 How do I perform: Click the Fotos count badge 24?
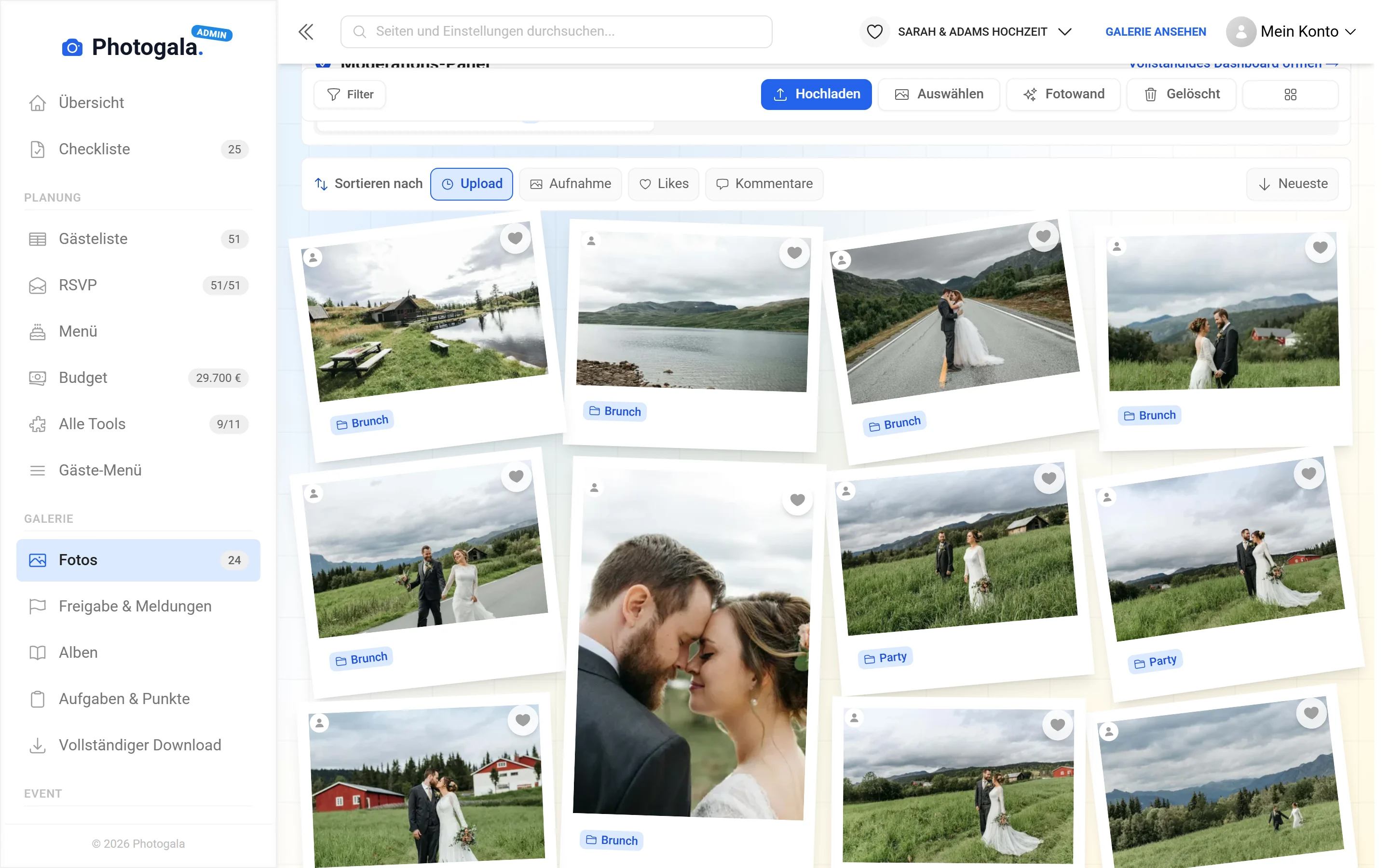(234, 560)
